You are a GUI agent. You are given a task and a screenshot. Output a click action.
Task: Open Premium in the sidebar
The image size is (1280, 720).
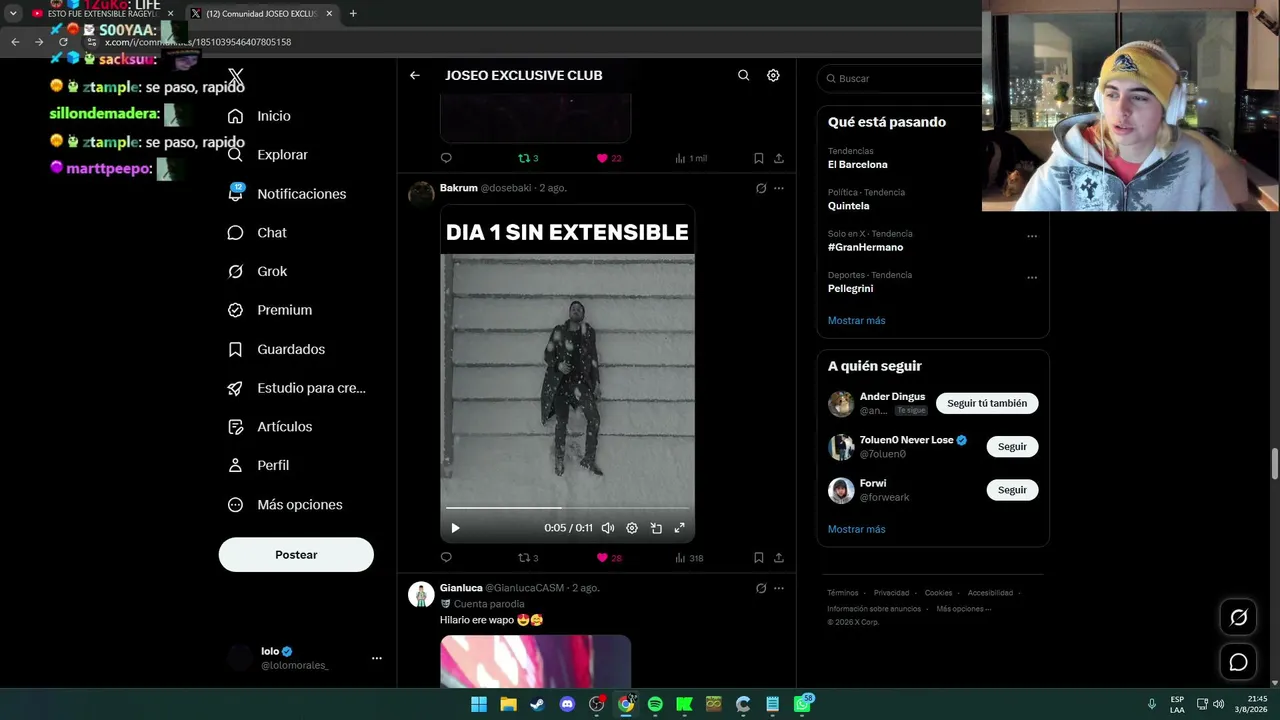point(269,310)
